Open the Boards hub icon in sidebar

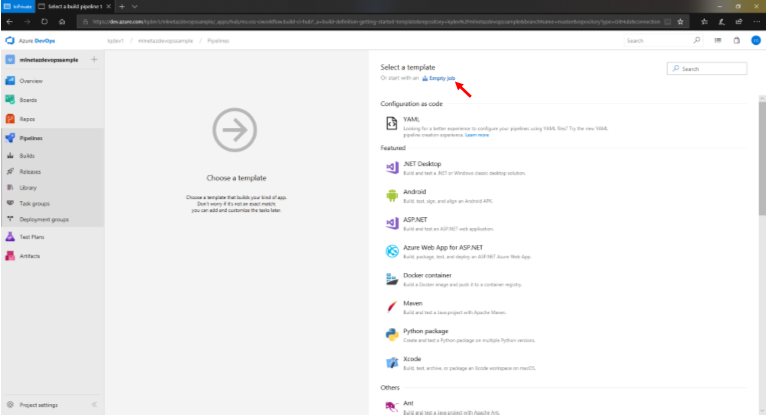[x=10, y=99]
